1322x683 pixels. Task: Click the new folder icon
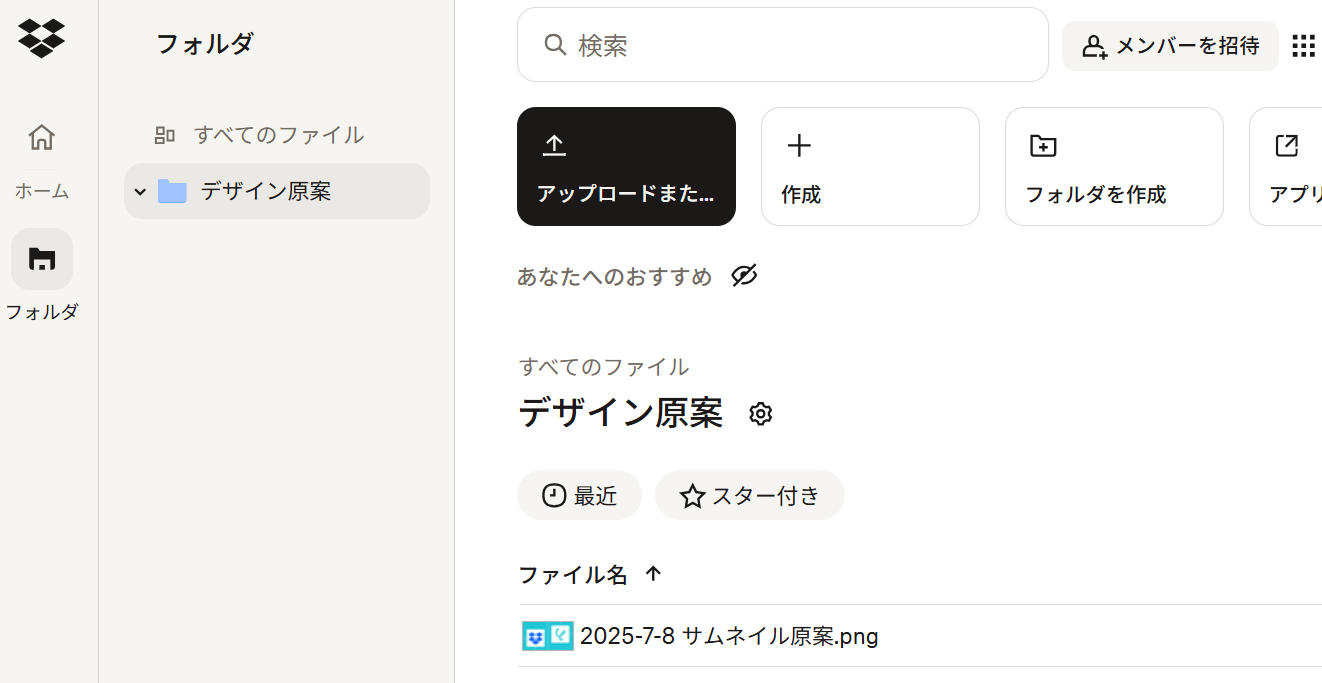[x=1043, y=146]
